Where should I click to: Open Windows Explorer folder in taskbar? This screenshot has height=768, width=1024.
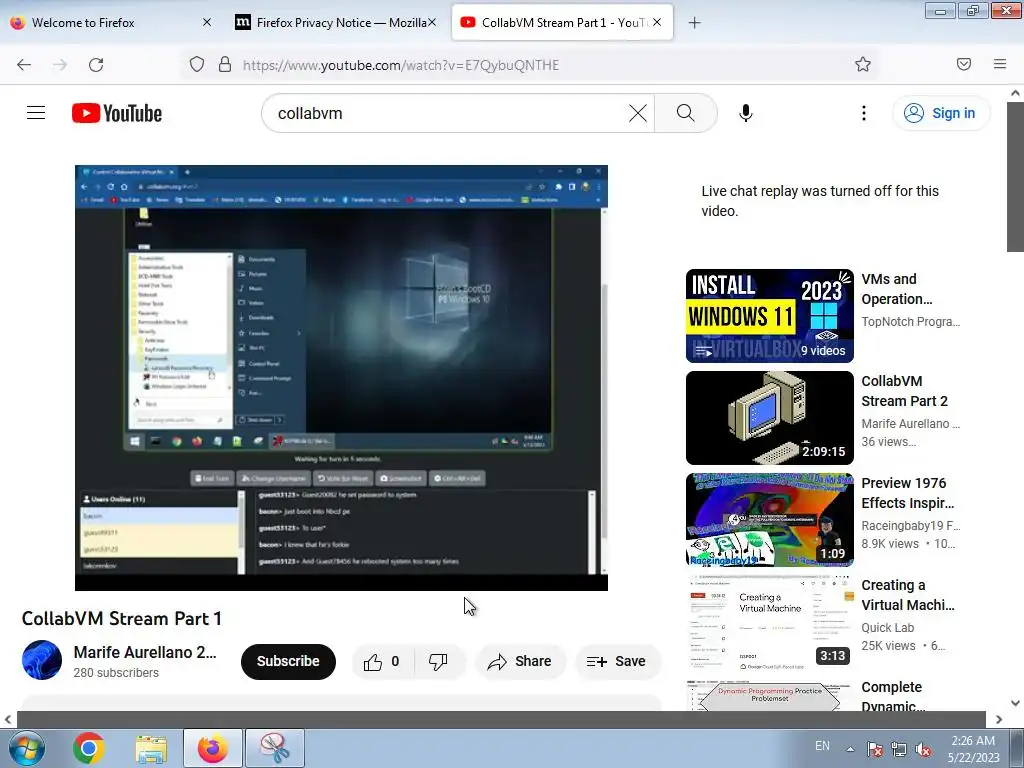pos(151,748)
